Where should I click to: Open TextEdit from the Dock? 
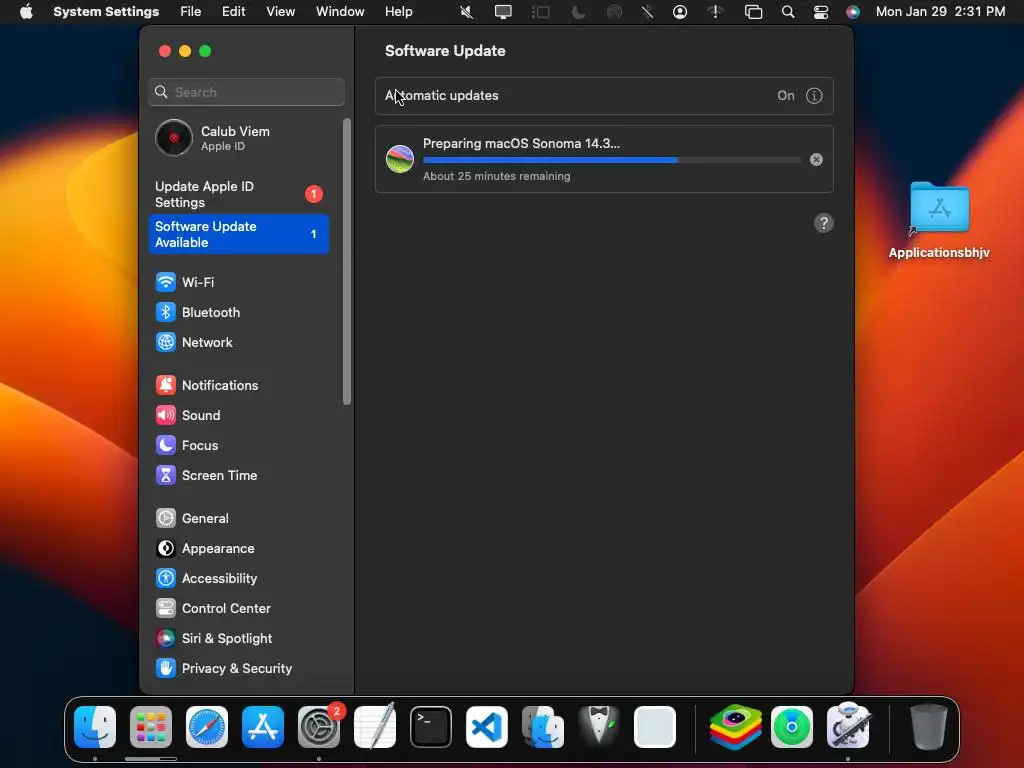[x=375, y=727]
